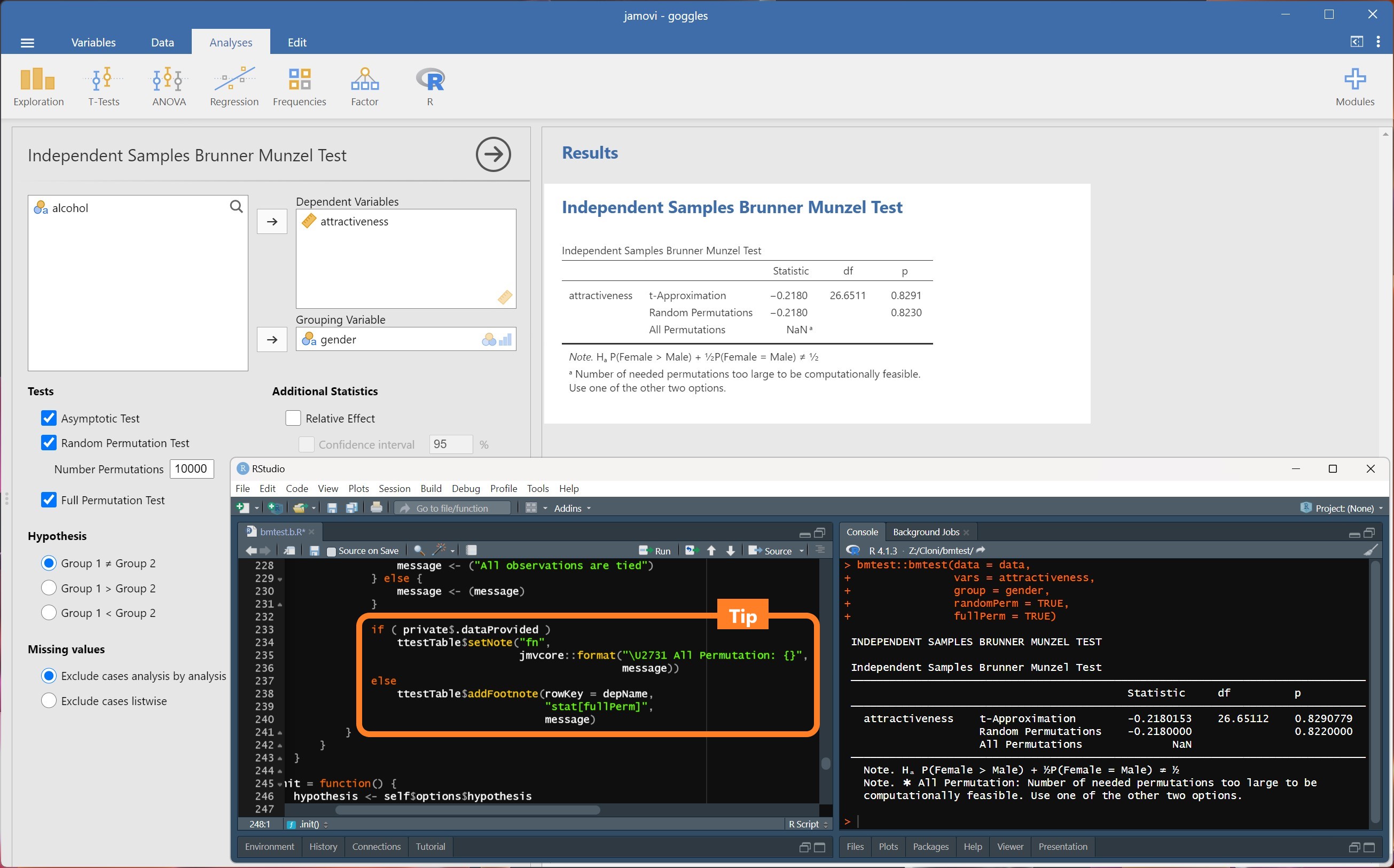Open the Addins dropdown

coord(572,508)
